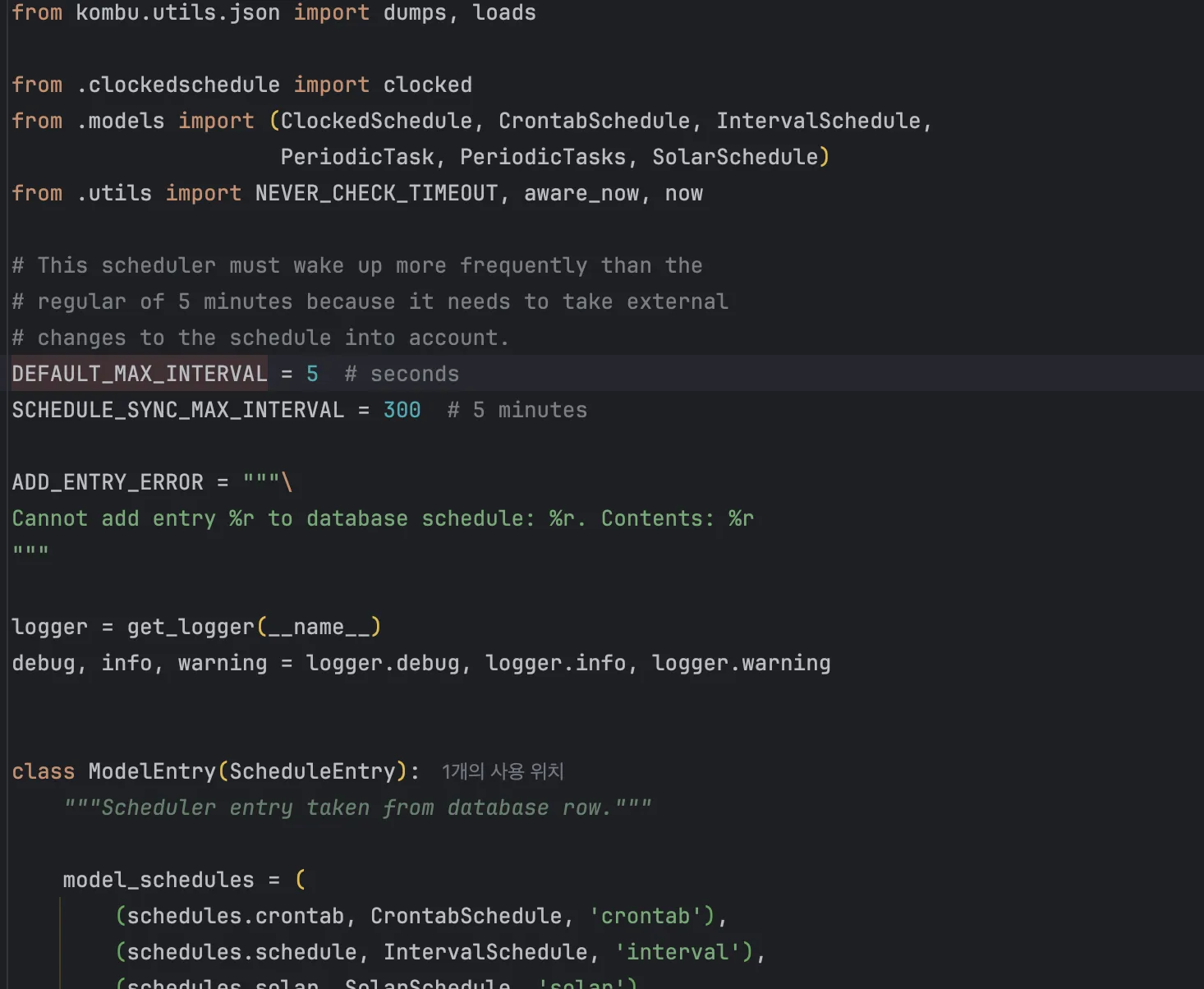Click IntervalSchedule on the schedules.schedule line

(x=489, y=951)
